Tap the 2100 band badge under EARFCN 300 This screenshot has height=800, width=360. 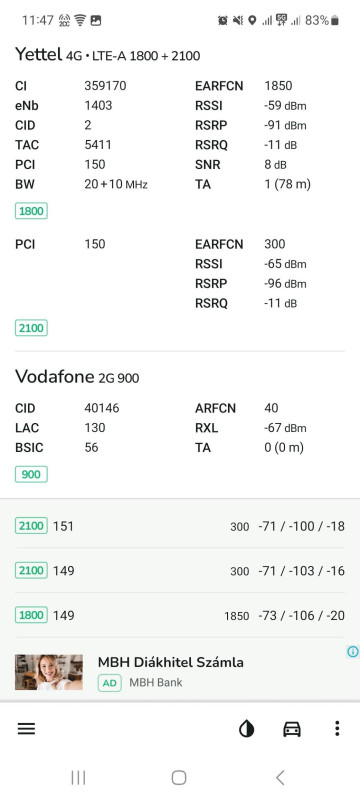(x=31, y=328)
